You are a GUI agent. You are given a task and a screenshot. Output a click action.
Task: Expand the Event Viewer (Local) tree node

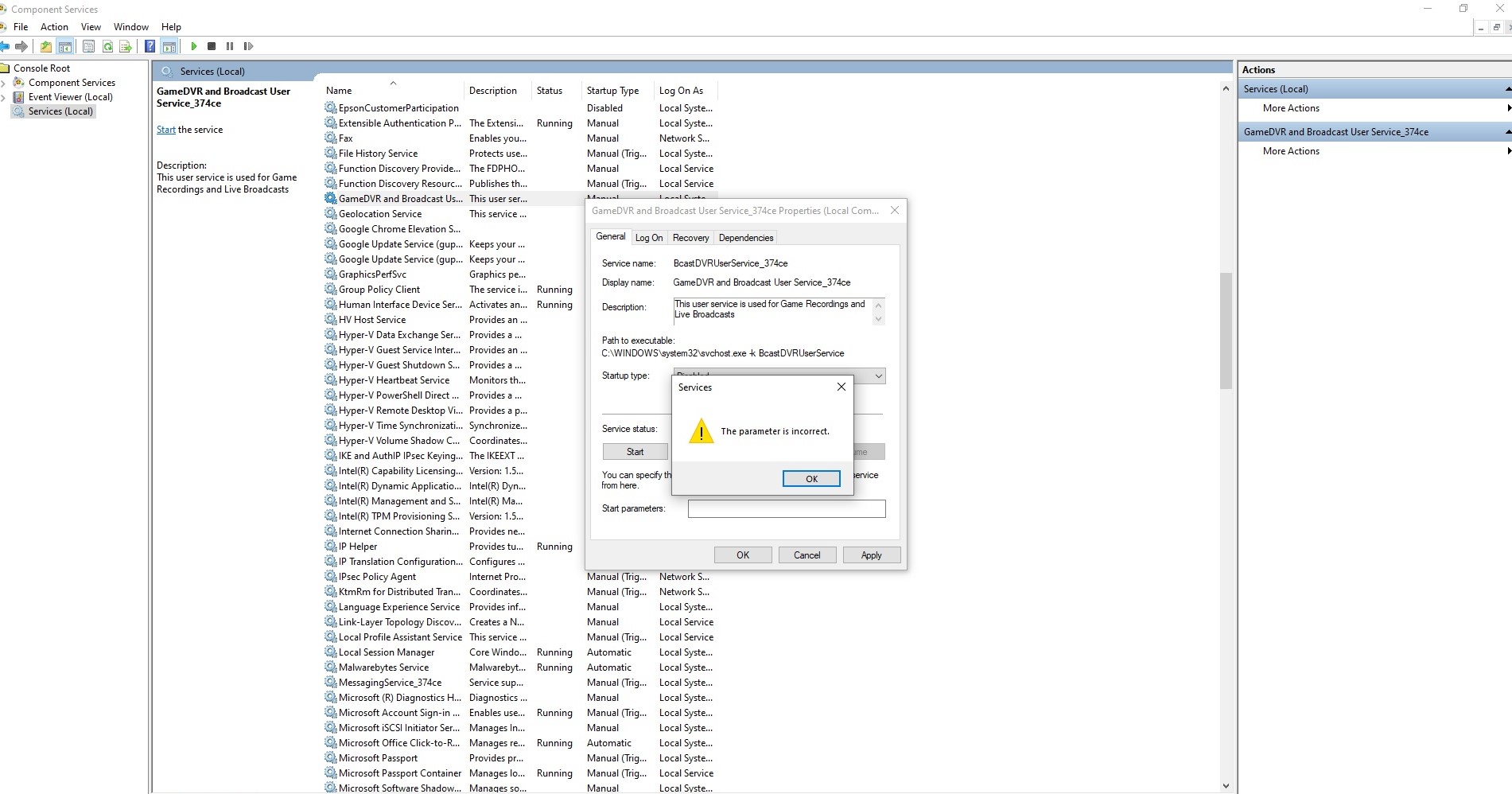(x=4, y=97)
